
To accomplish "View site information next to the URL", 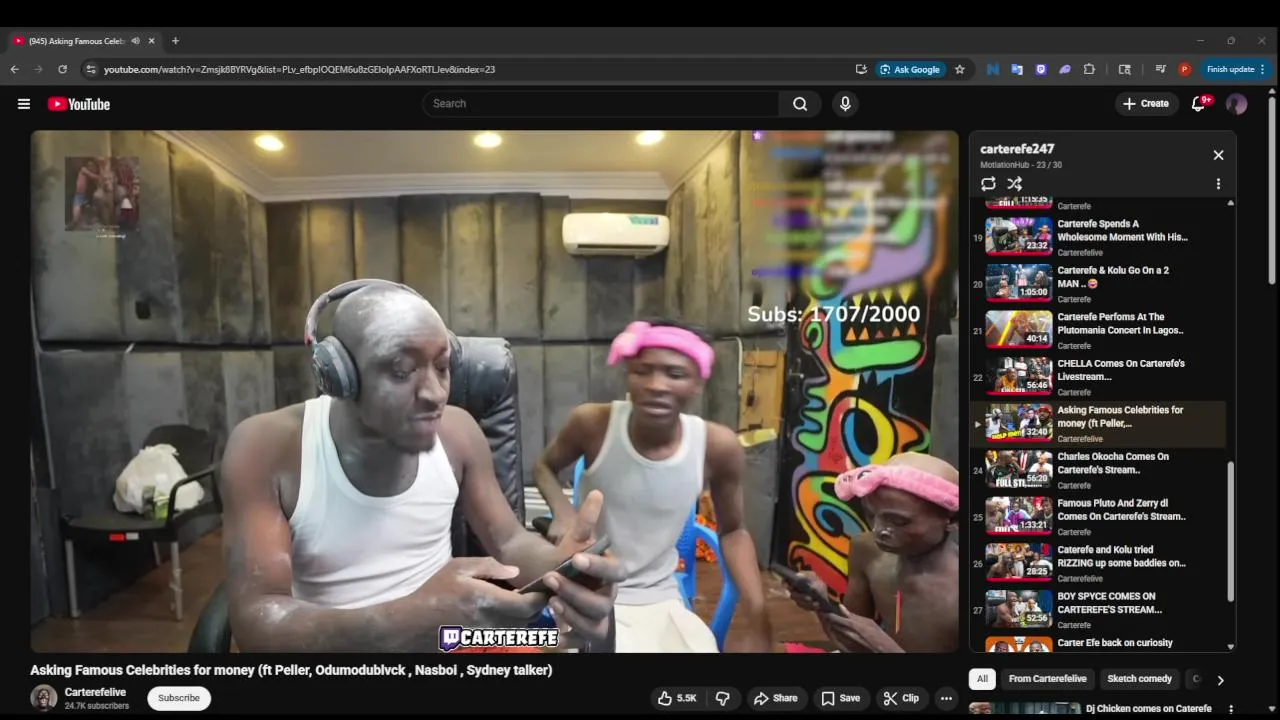I will pos(91,69).
